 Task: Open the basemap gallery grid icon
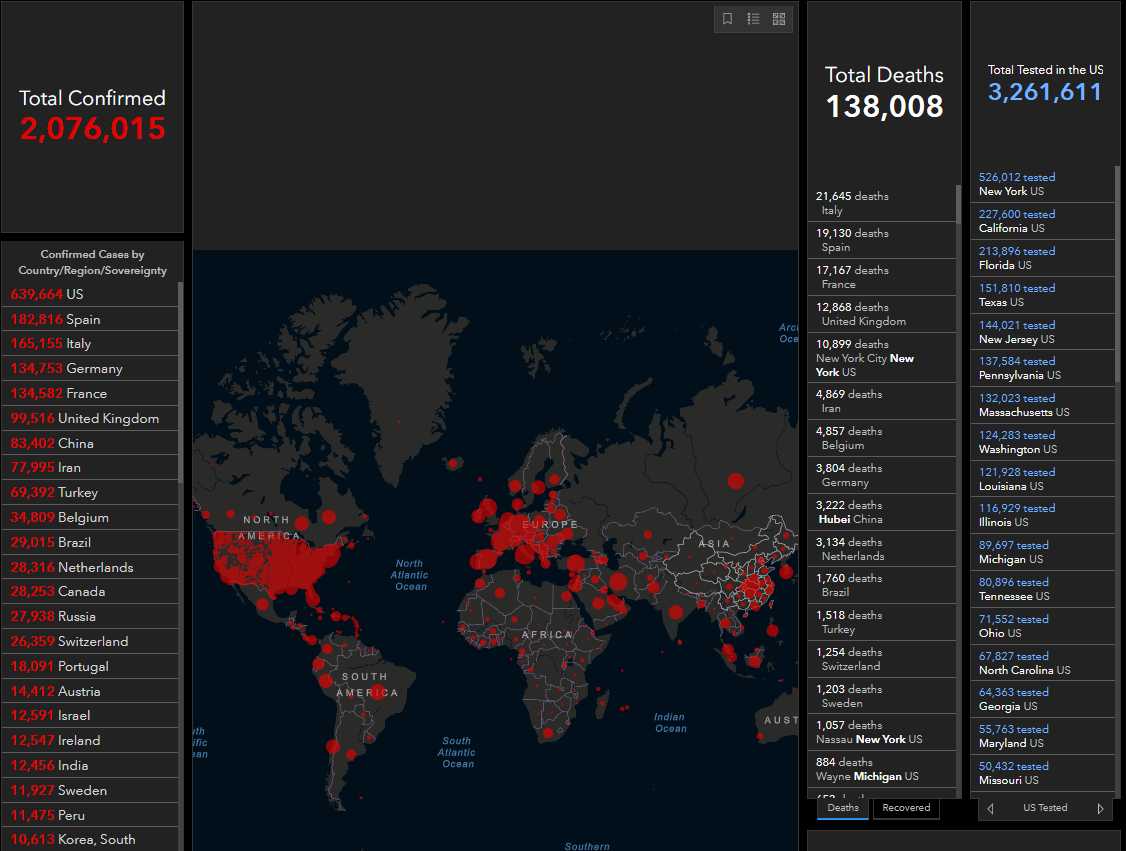tap(779, 19)
